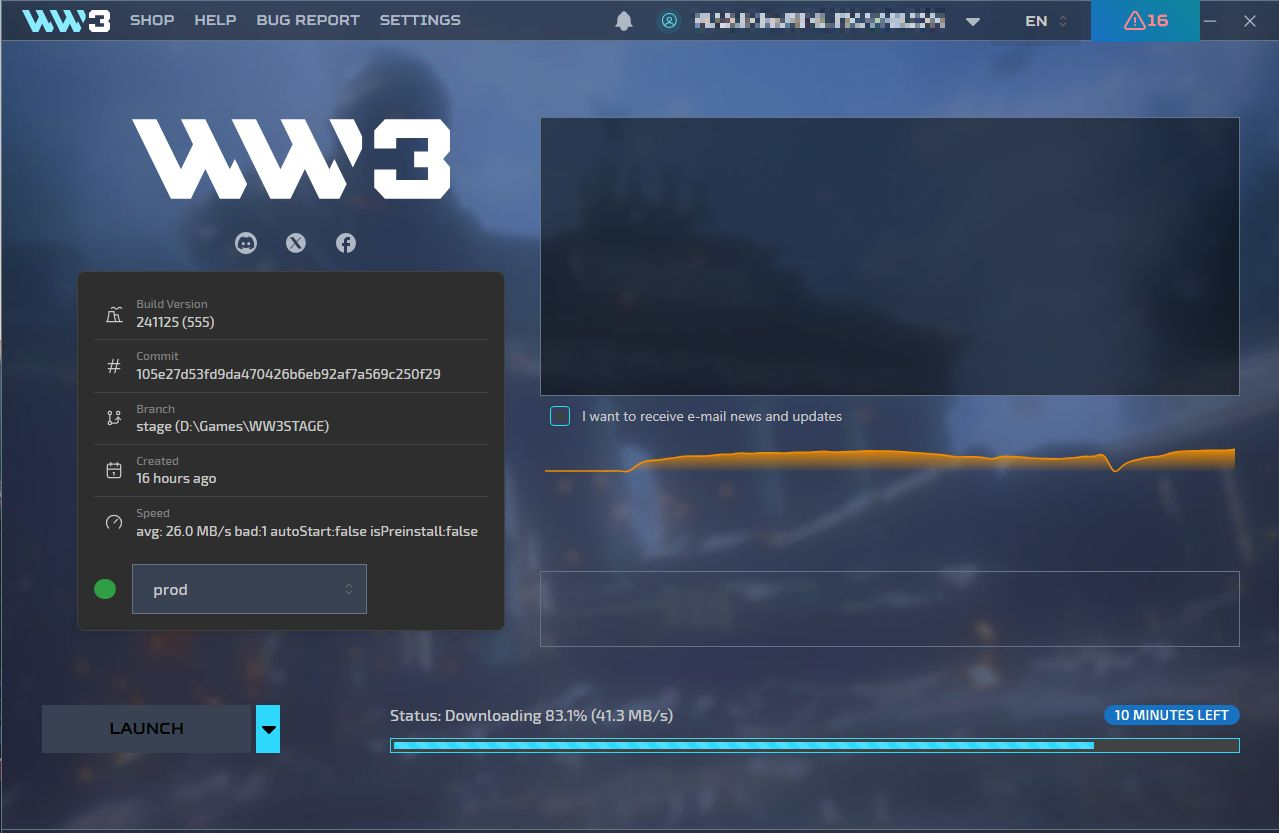Close the launcher window
Viewport: 1279px width, 833px height.
[x=1250, y=20]
